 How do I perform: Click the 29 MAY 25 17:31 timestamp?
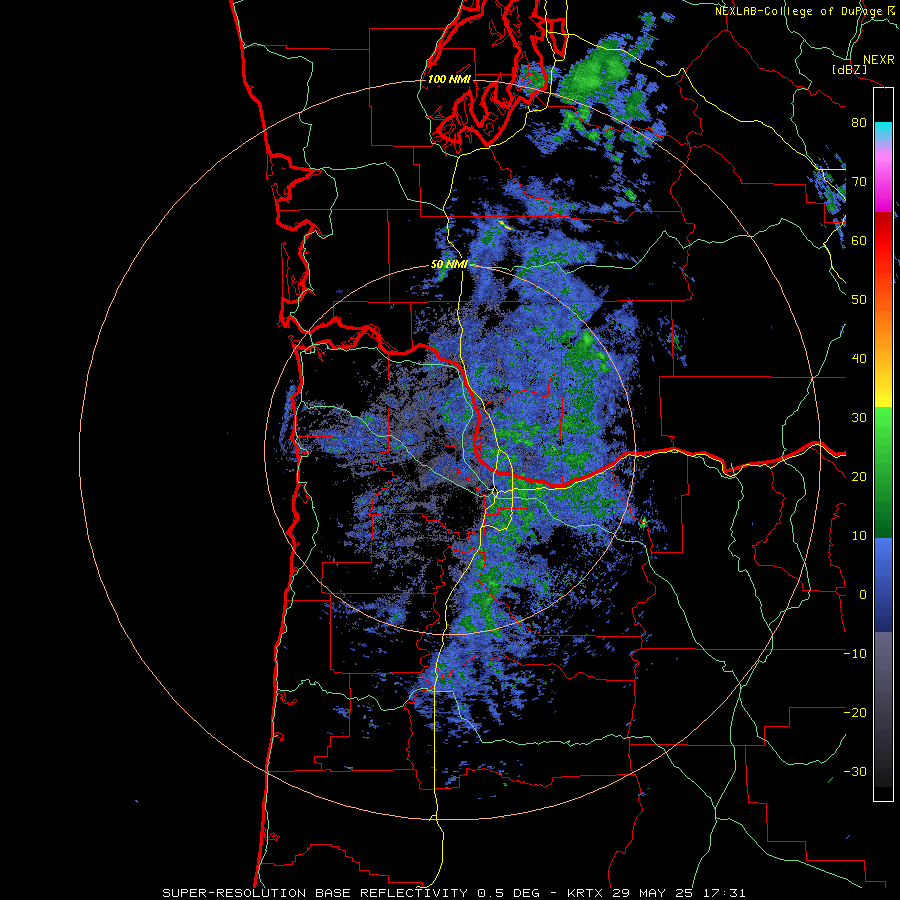click(x=679, y=893)
